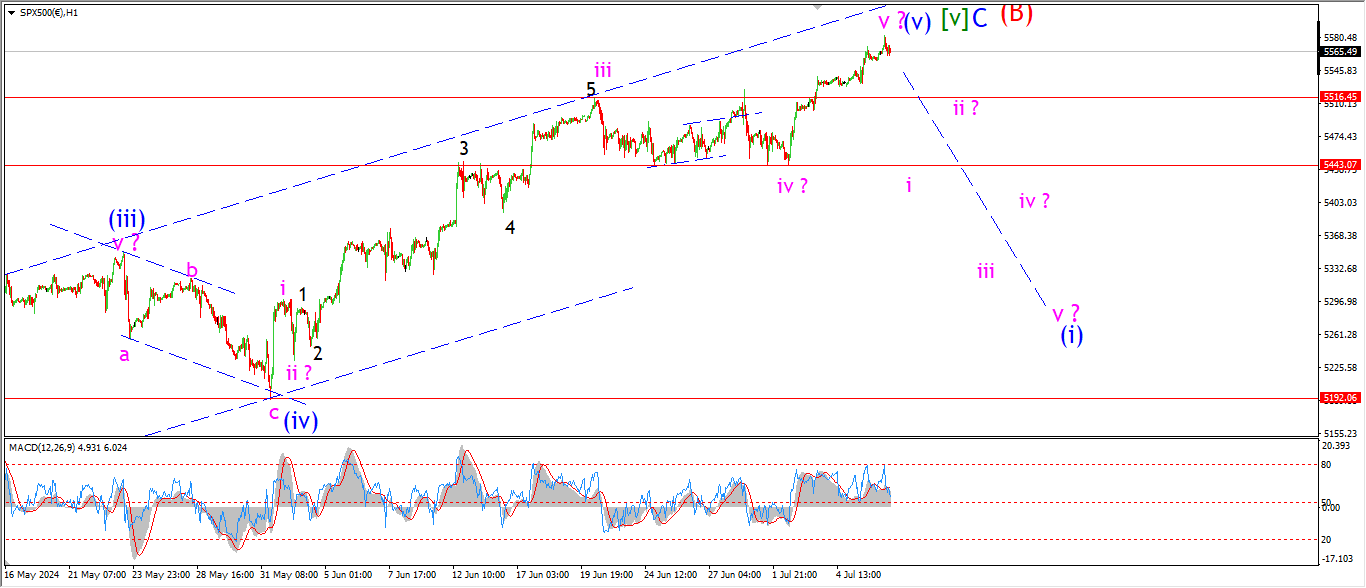The image size is (1366, 588).
Task: Click the MACD(12,26,9) indicator label
Action: tap(68, 447)
